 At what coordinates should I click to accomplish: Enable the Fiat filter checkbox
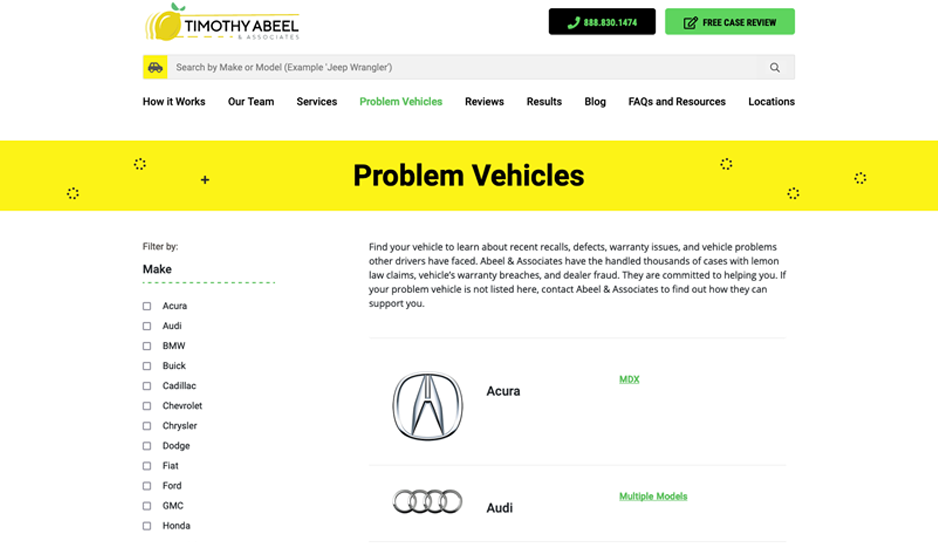coord(147,466)
